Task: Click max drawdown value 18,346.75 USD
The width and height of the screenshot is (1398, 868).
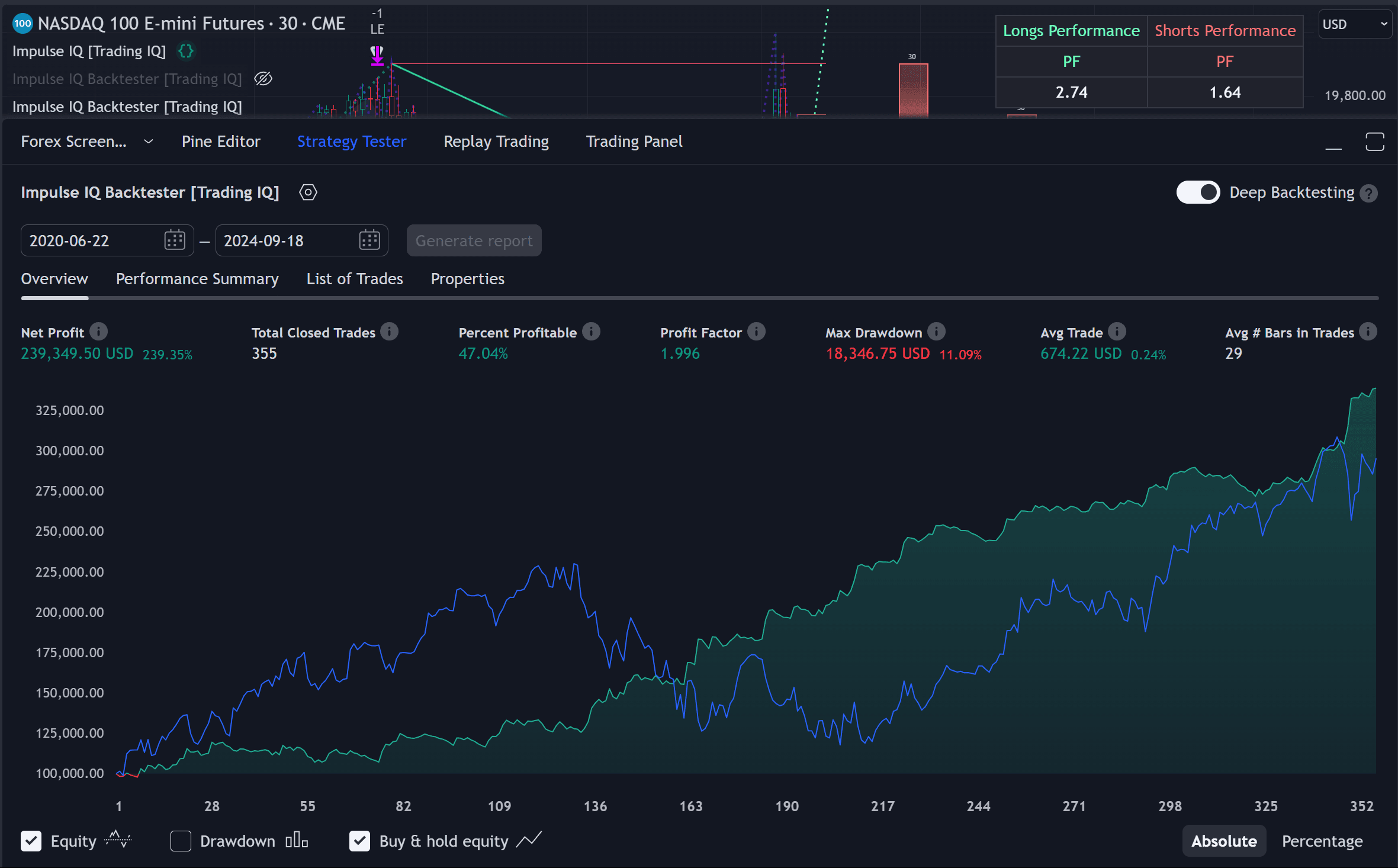Action: 878,353
